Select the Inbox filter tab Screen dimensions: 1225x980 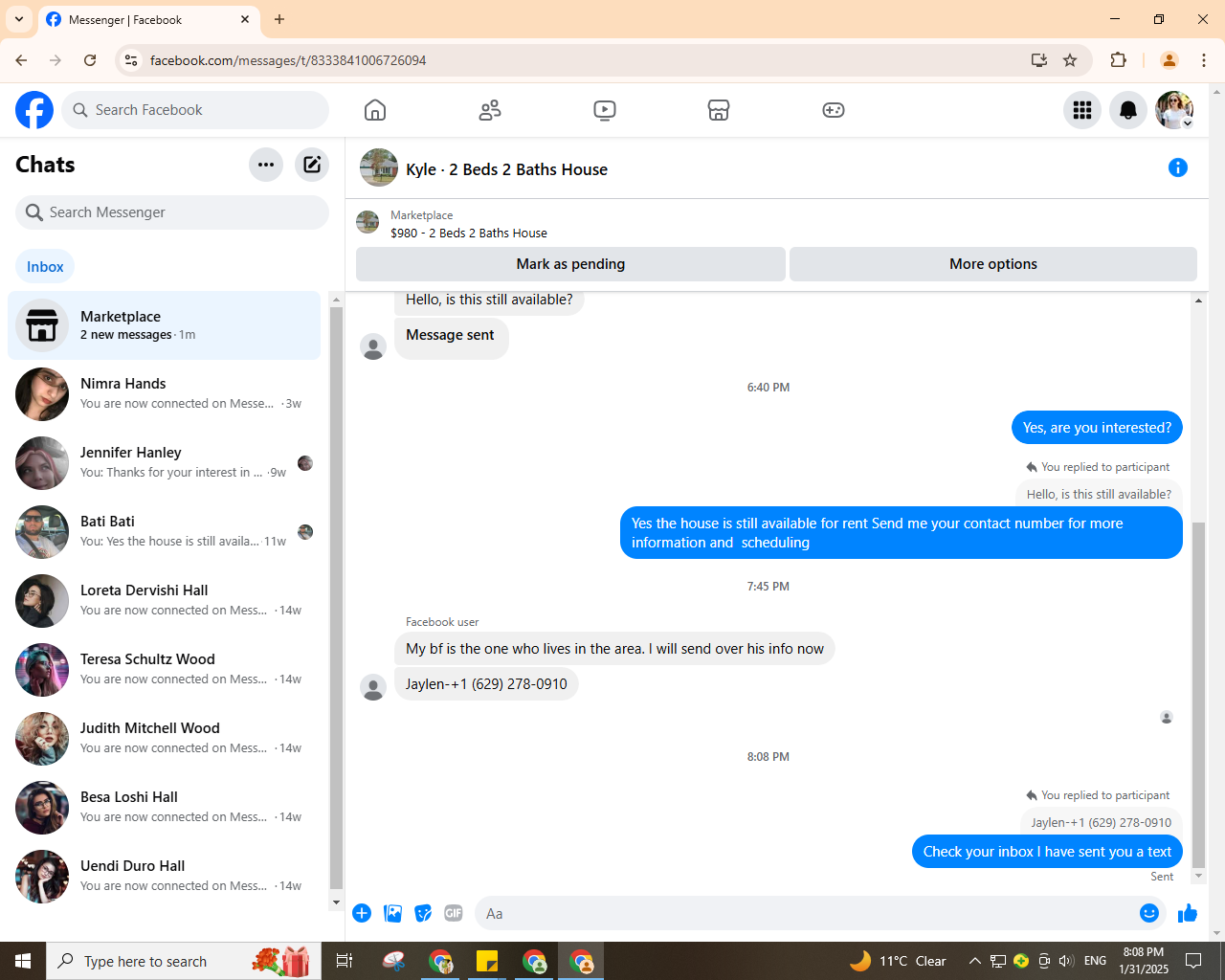(x=45, y=267)
